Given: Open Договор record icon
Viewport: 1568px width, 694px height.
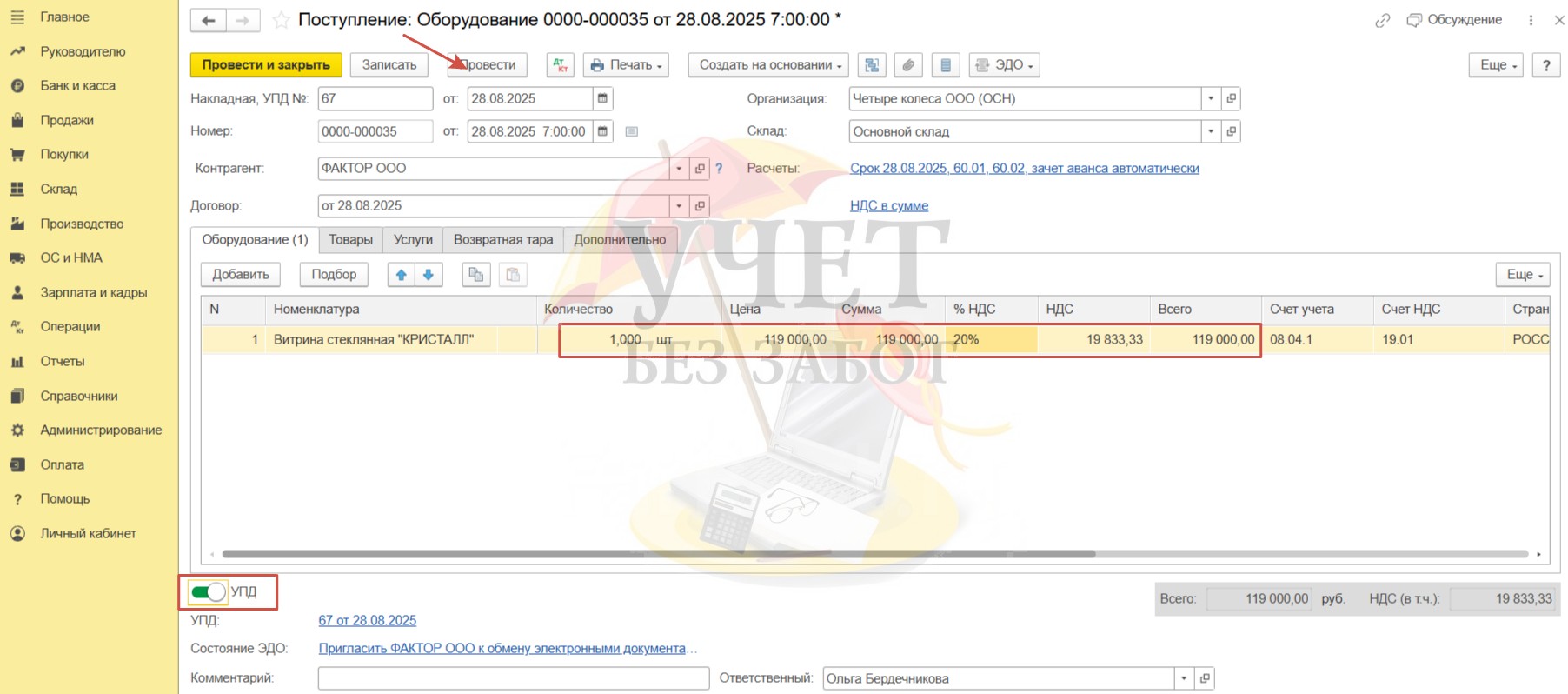Looking at the screenshot, I should [699, 206].
